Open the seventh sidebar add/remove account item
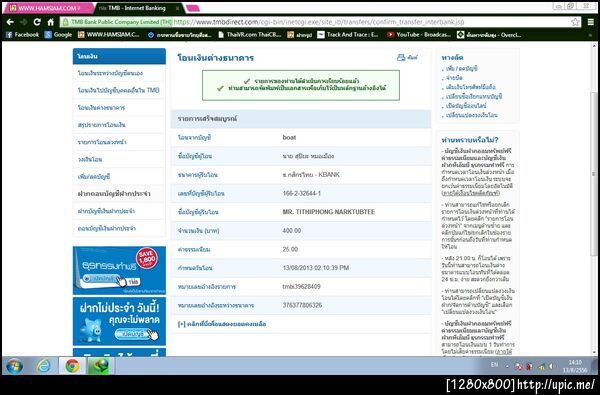 coord(119,176)
